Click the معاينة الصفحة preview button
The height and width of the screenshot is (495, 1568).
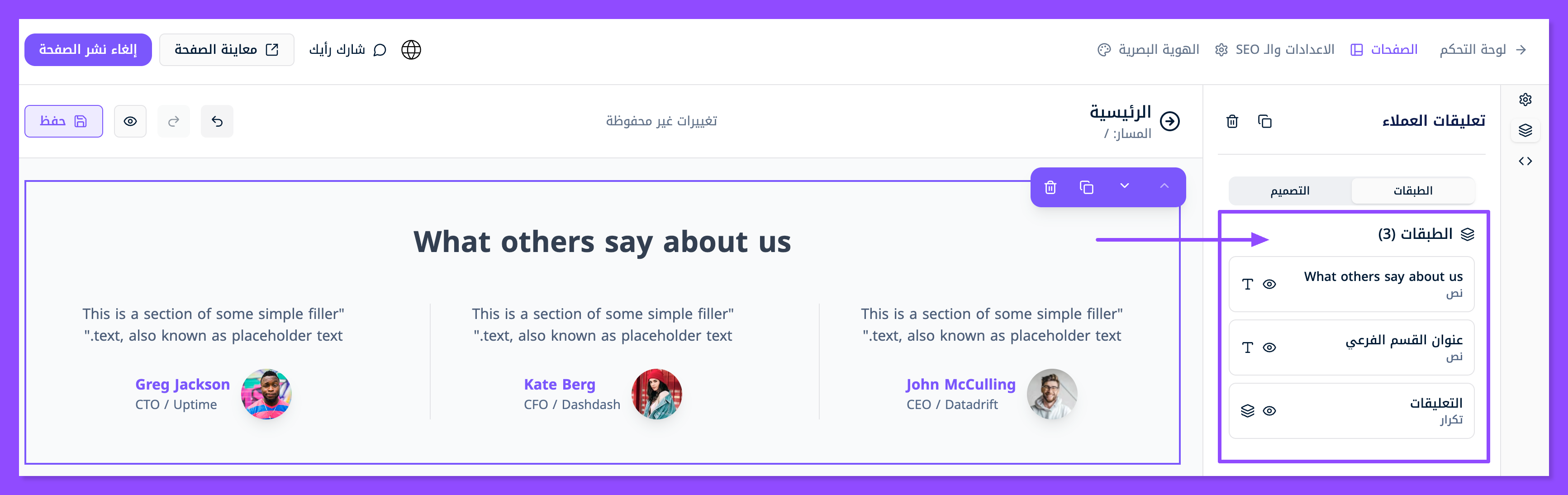(x=227, y=50)
